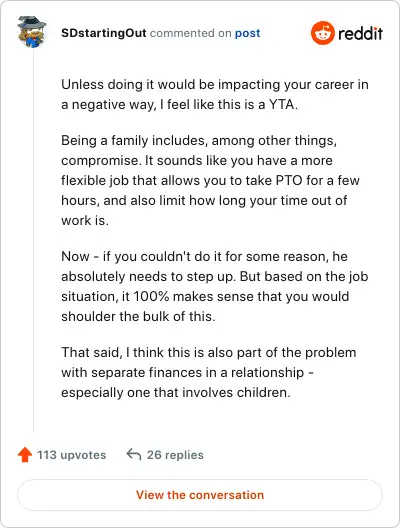The width and height of the screenshot is (400, 528).
Task: Click the orange Reddit Snoo logo icon
Action: [323, 33]
